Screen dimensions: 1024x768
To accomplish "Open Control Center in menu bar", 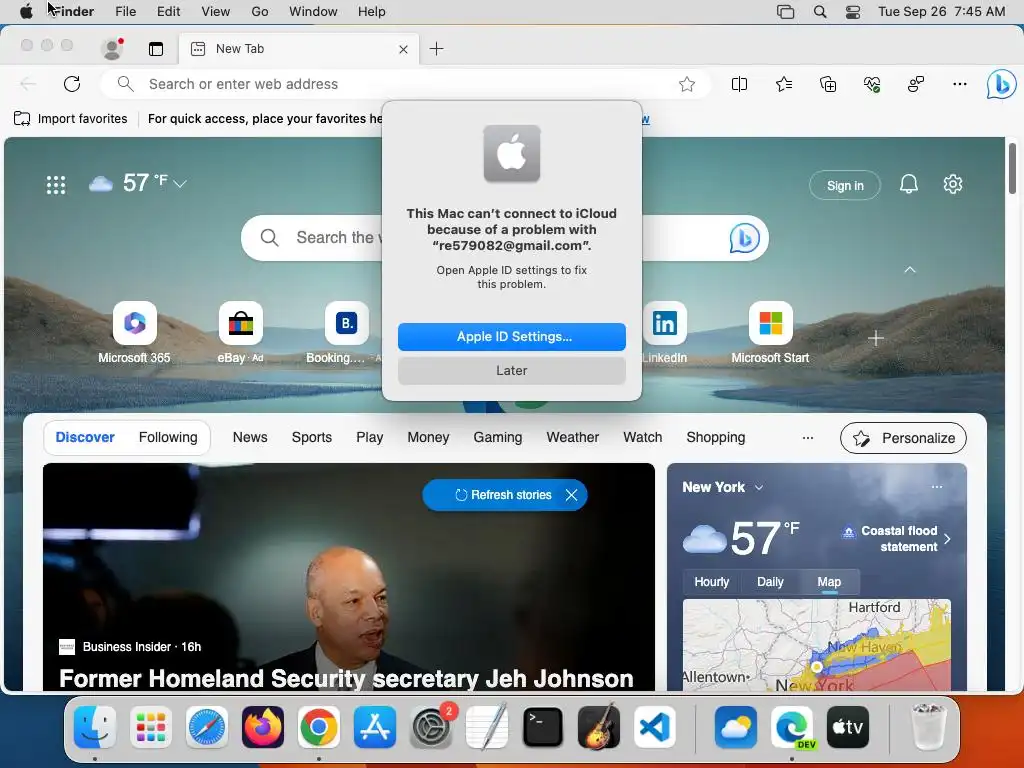I will (x=852, y=12).
